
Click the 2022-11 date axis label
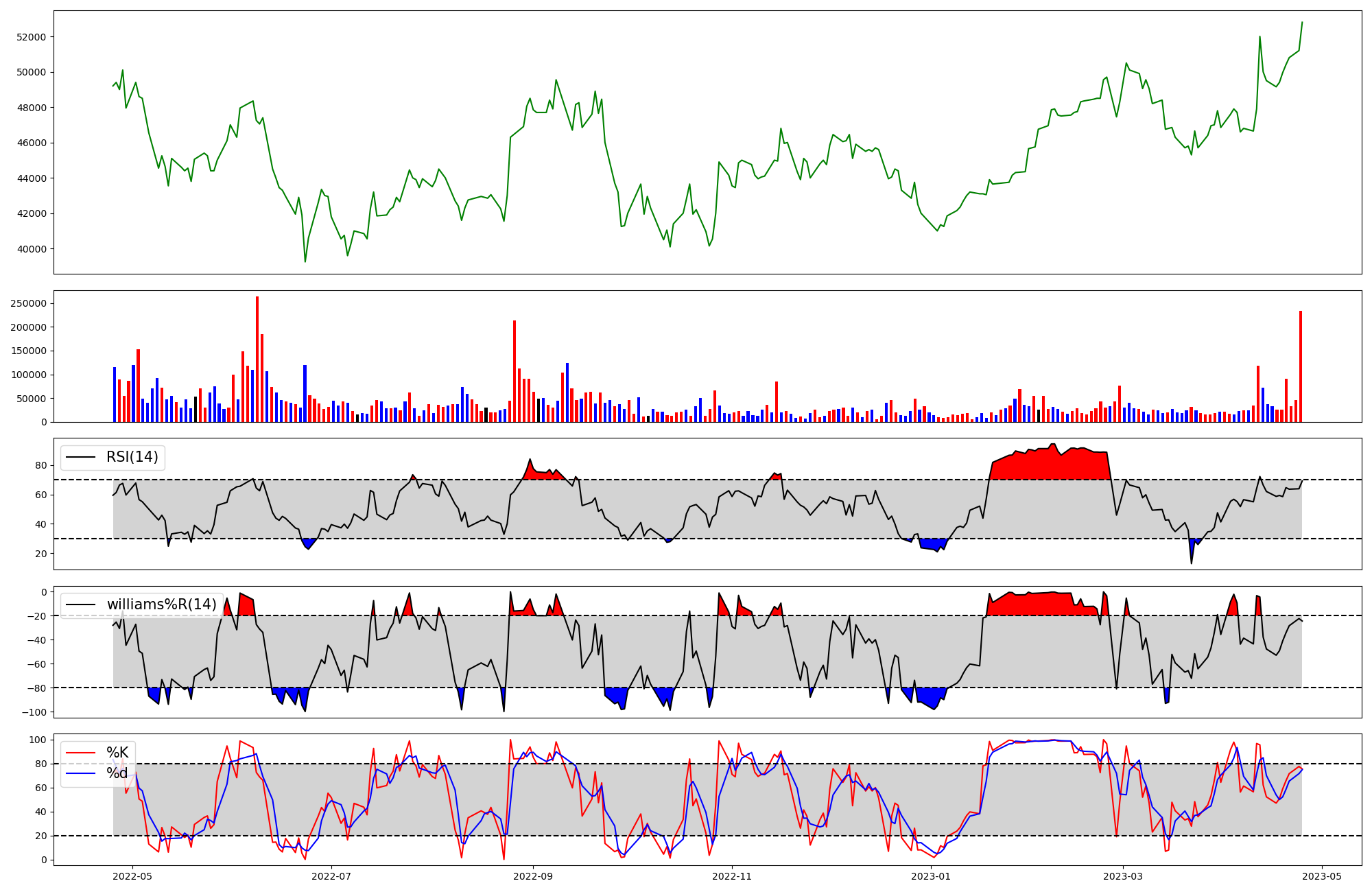(732, 876)
